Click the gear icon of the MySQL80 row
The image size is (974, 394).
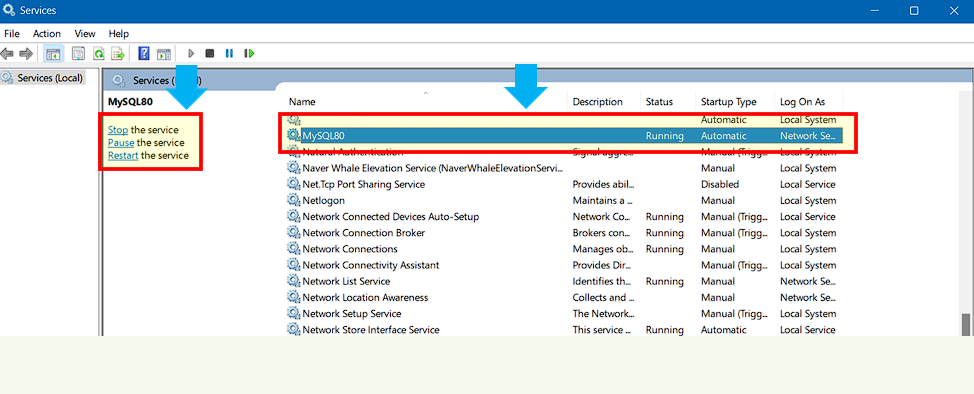pyautogui.click(x=293, y=135)
